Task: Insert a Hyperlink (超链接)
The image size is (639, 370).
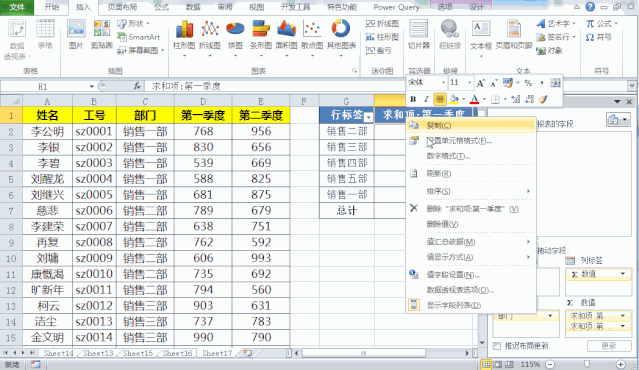Action: pos(450,35)
